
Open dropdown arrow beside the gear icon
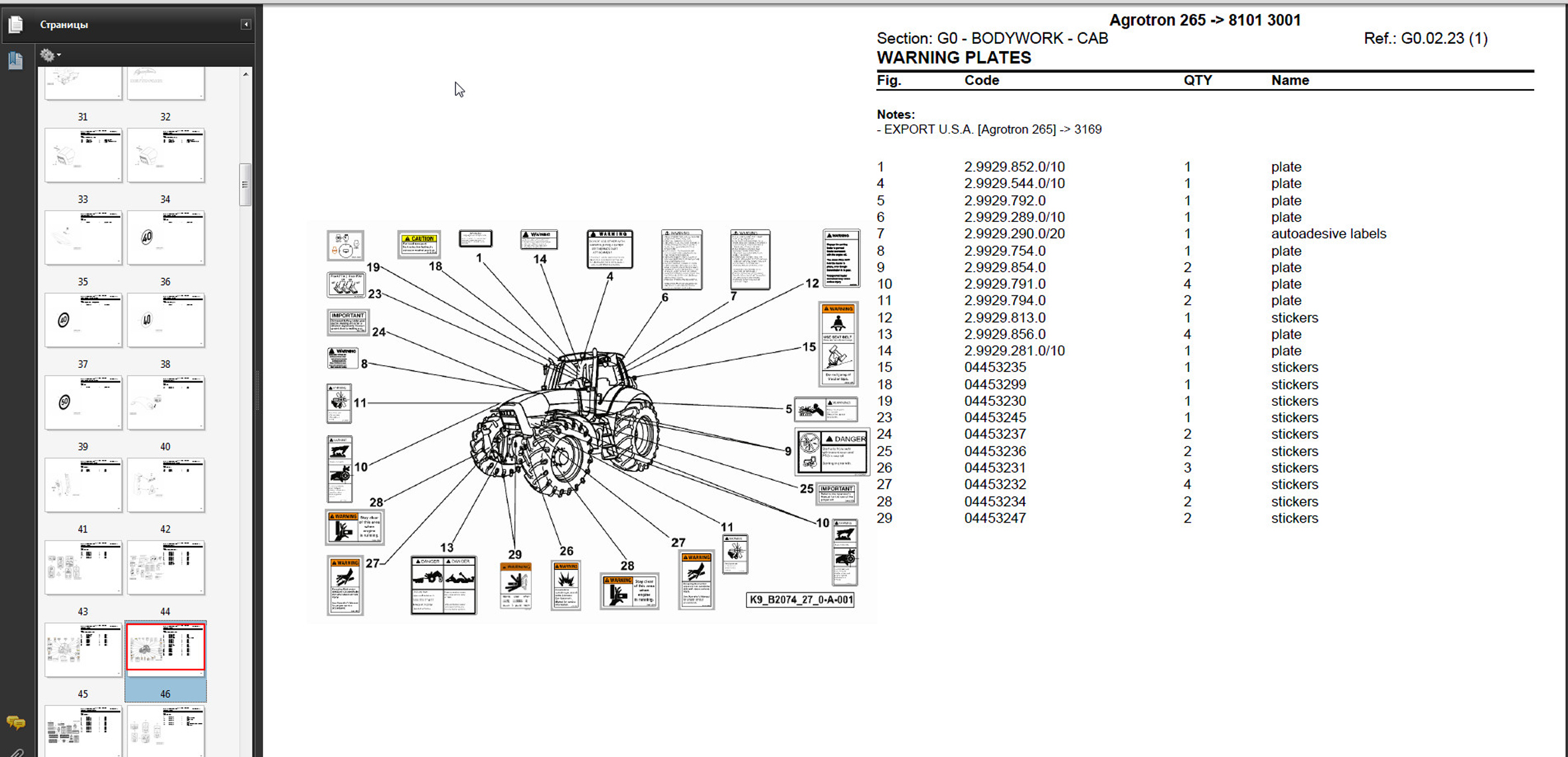59,55
